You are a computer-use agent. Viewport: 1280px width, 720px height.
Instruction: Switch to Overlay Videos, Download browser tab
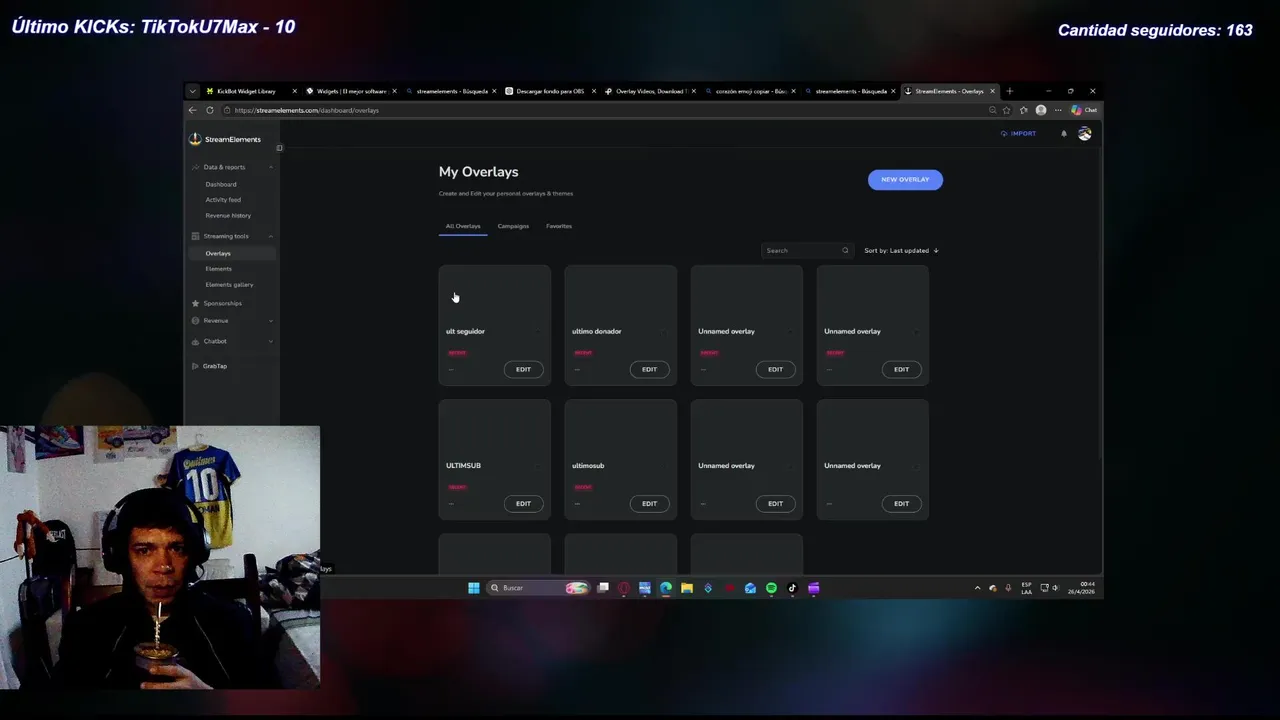(x=650, y=91)
